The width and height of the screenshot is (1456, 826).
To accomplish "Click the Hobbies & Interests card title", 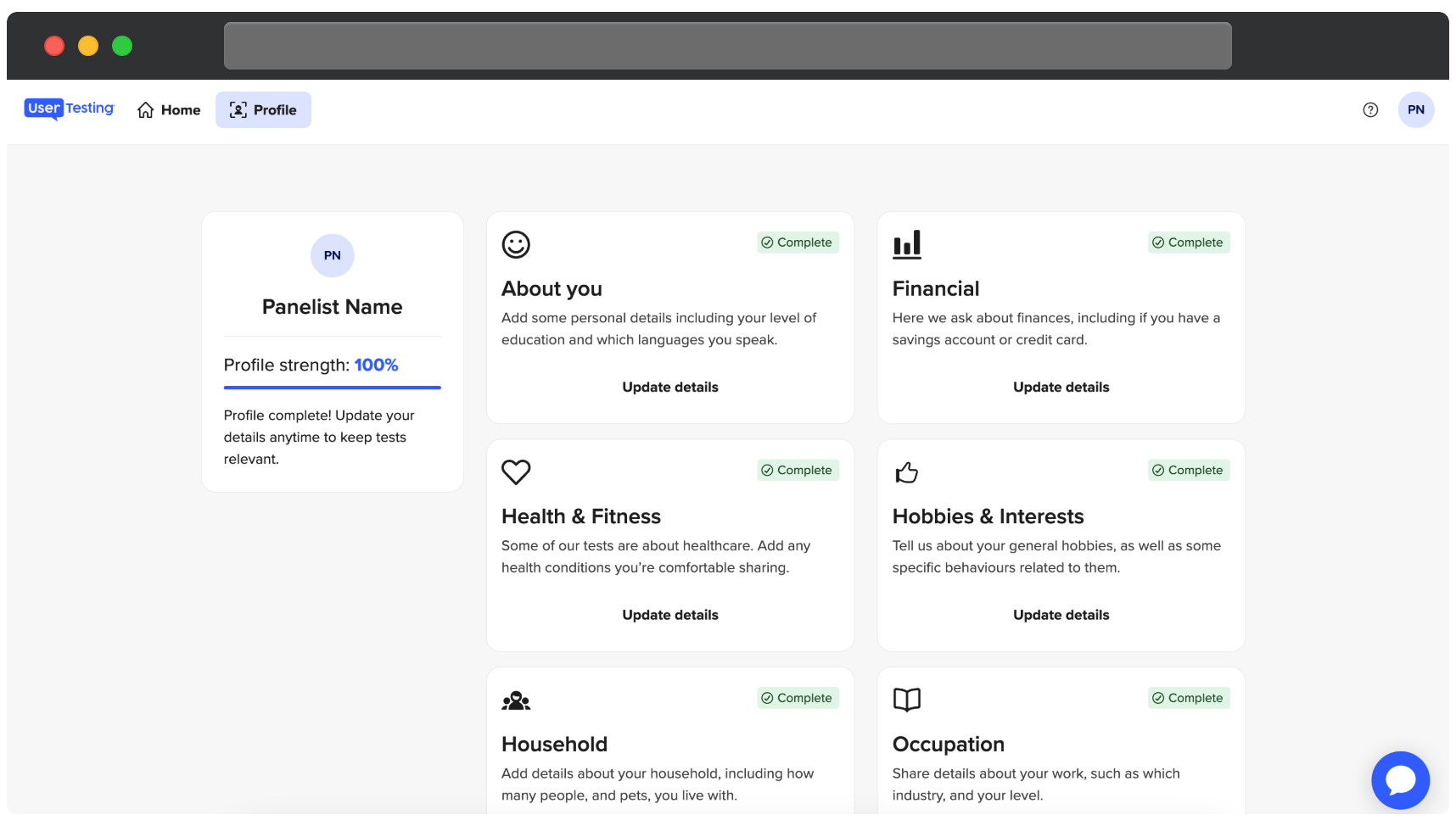I will 988,516.
